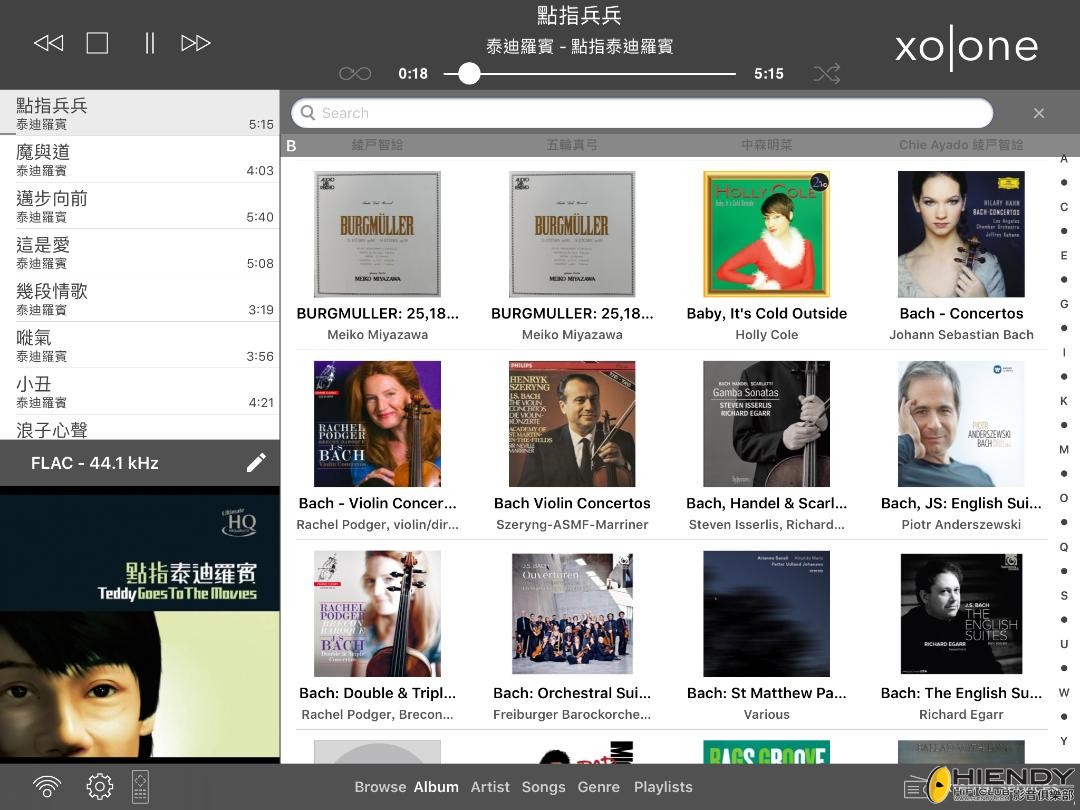This screenshot has width=1080, height=810.
Task: Play the track 魔與道
Action: [x=140, y=160]
